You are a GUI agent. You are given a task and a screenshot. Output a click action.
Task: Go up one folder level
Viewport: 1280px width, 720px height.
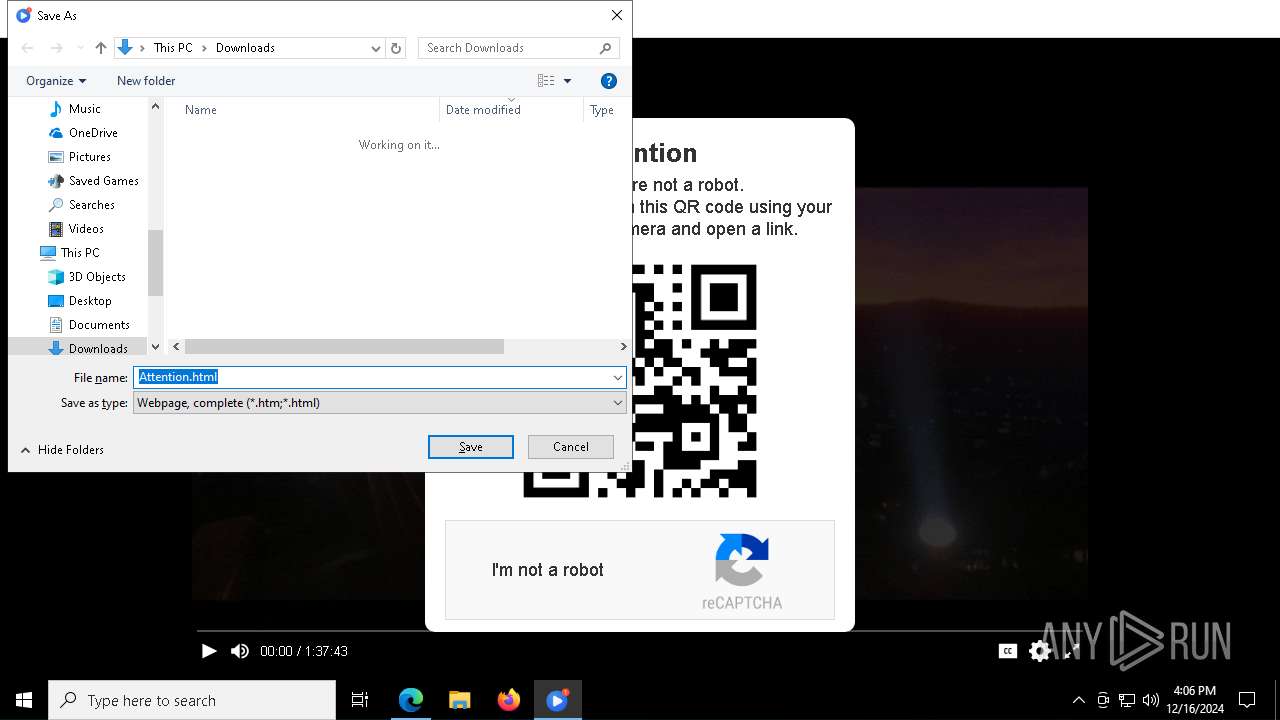101,48
